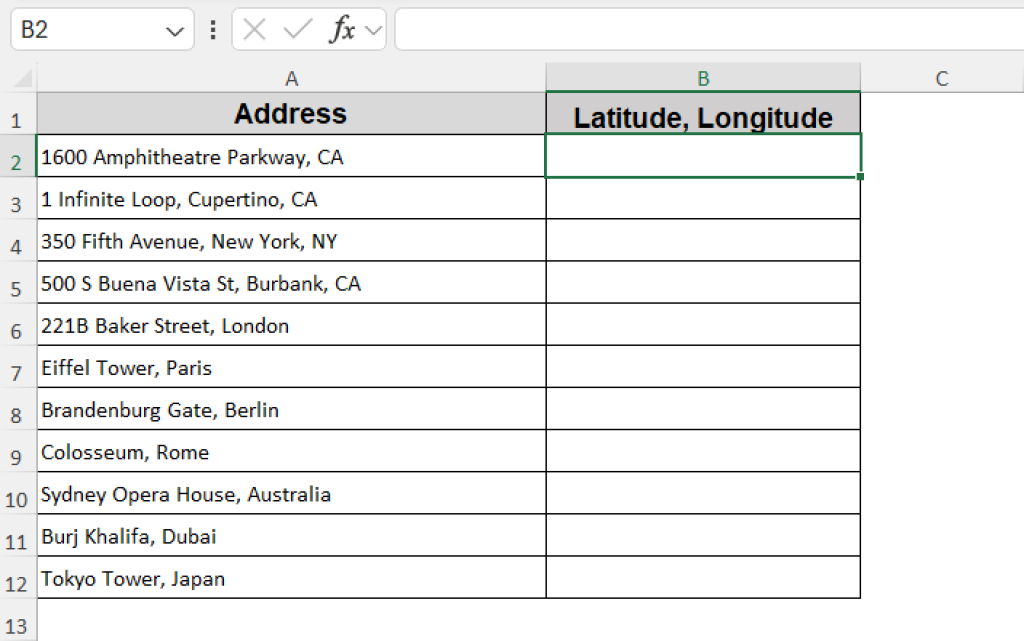
Task: Select column header B
Action: [x=703, y=77]
